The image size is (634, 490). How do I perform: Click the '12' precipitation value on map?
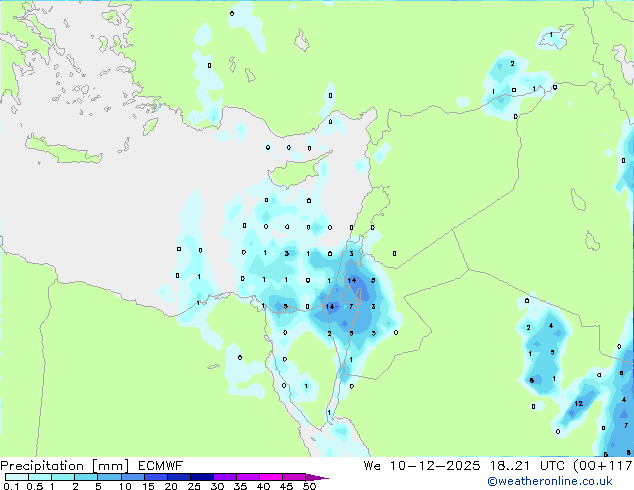(x=579, y=403)
